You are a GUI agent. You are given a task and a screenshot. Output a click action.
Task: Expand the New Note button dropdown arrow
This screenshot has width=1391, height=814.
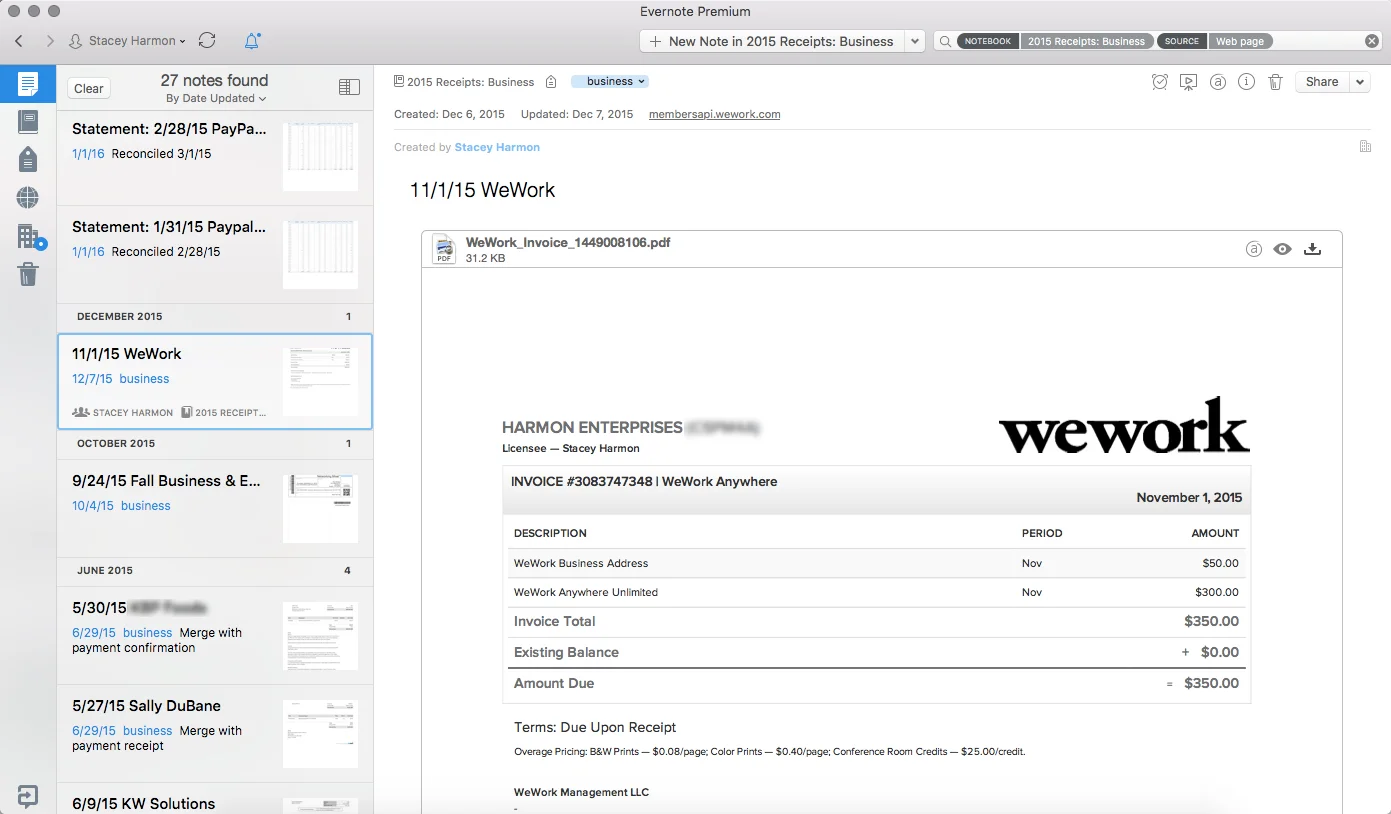pyautogui.click(x=915, y=41)
